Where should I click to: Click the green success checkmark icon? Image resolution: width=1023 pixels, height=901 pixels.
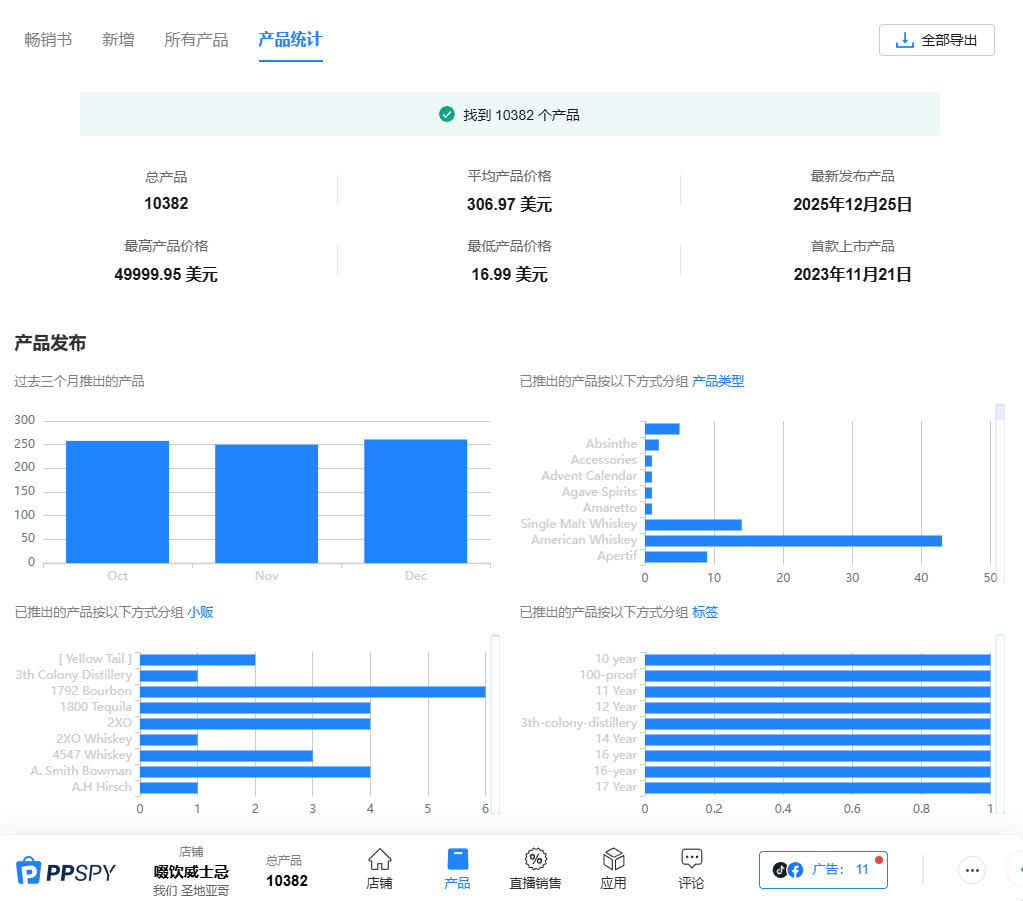coord(447,115)
